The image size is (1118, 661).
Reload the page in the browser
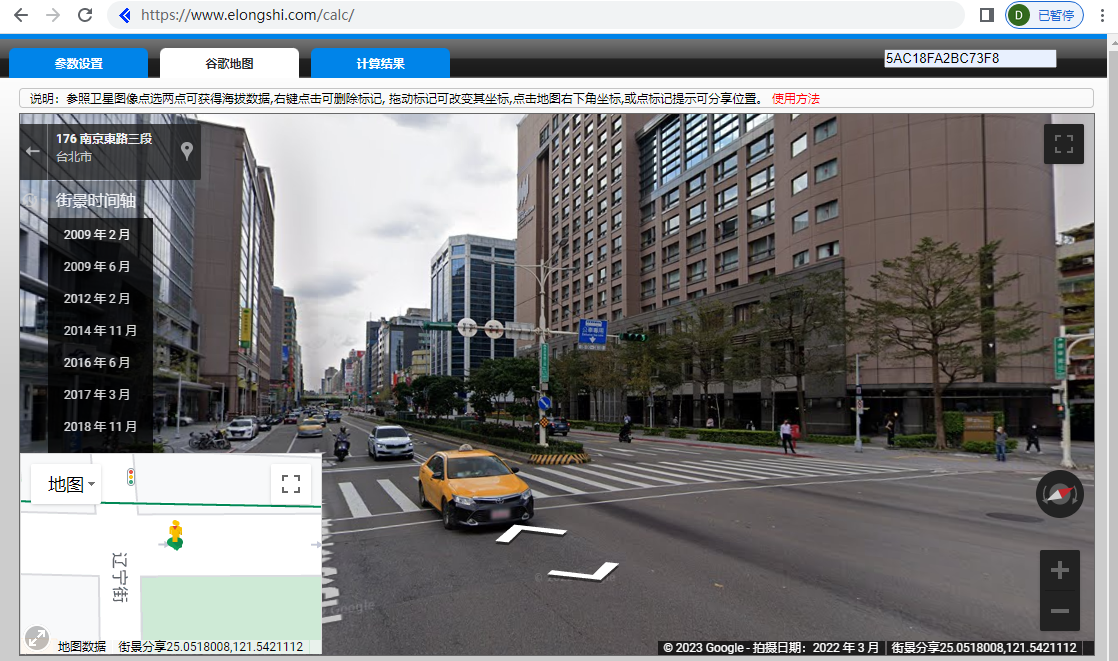(85, 15)
